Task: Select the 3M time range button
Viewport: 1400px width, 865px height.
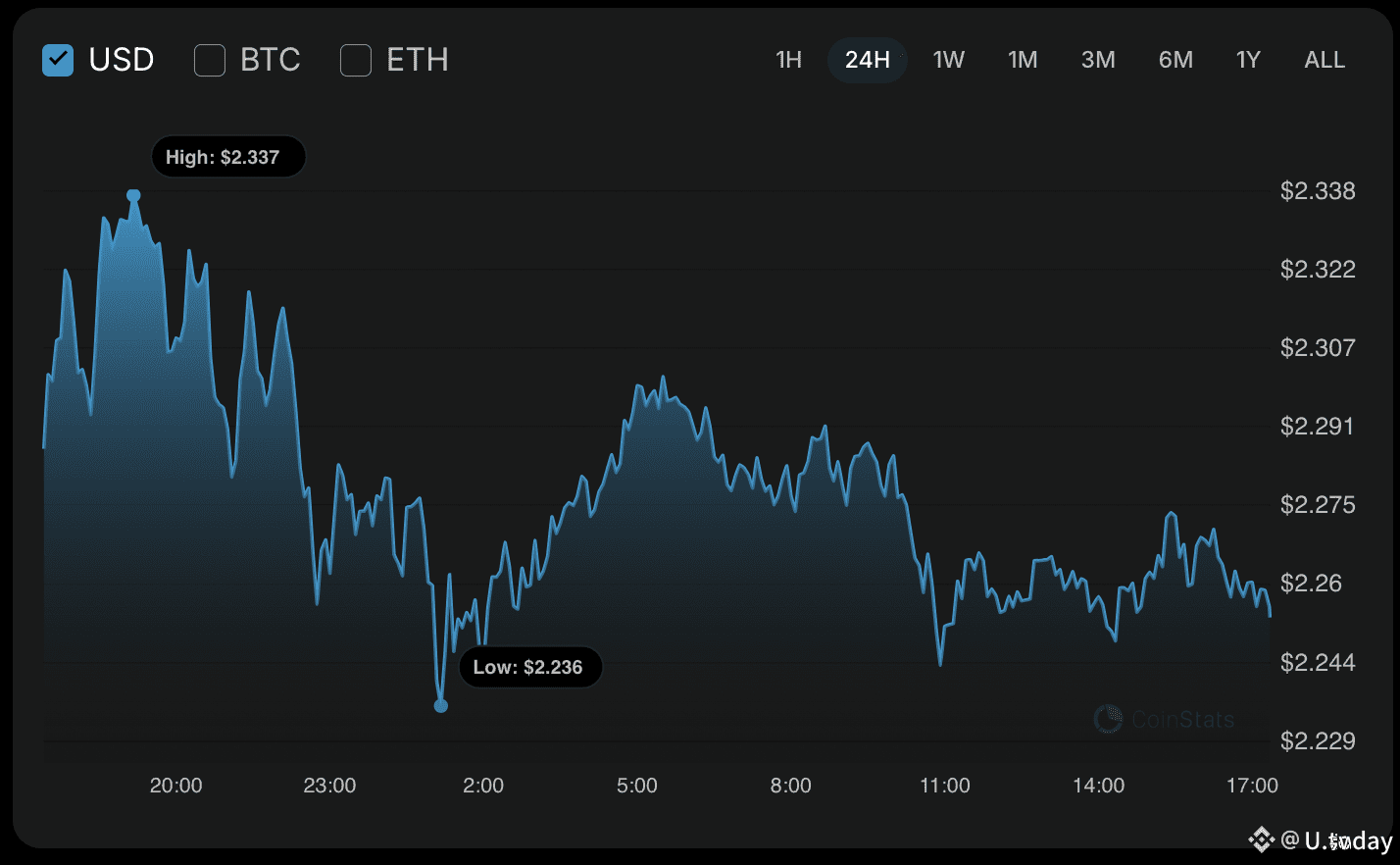Action: [1098, 60]
